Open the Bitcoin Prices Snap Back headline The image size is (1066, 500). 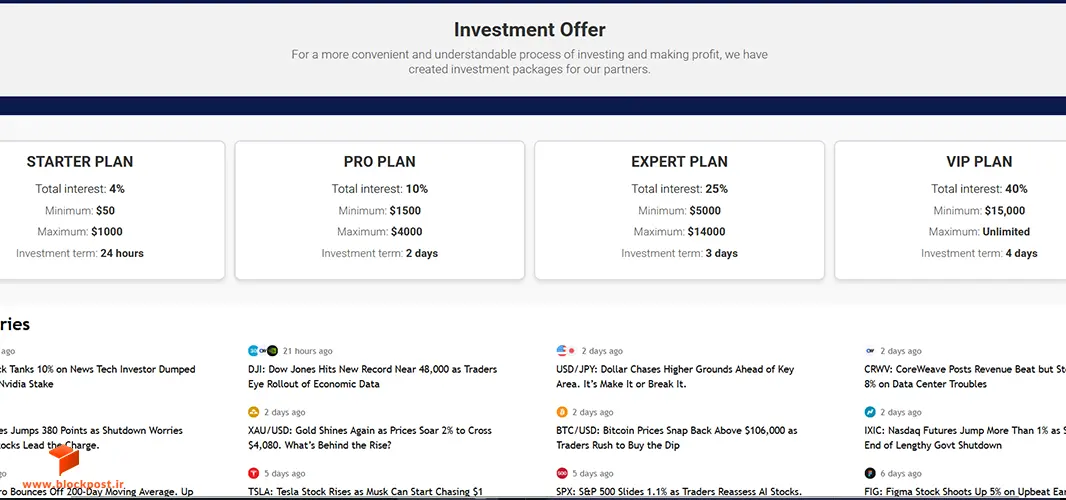(677, 438)
